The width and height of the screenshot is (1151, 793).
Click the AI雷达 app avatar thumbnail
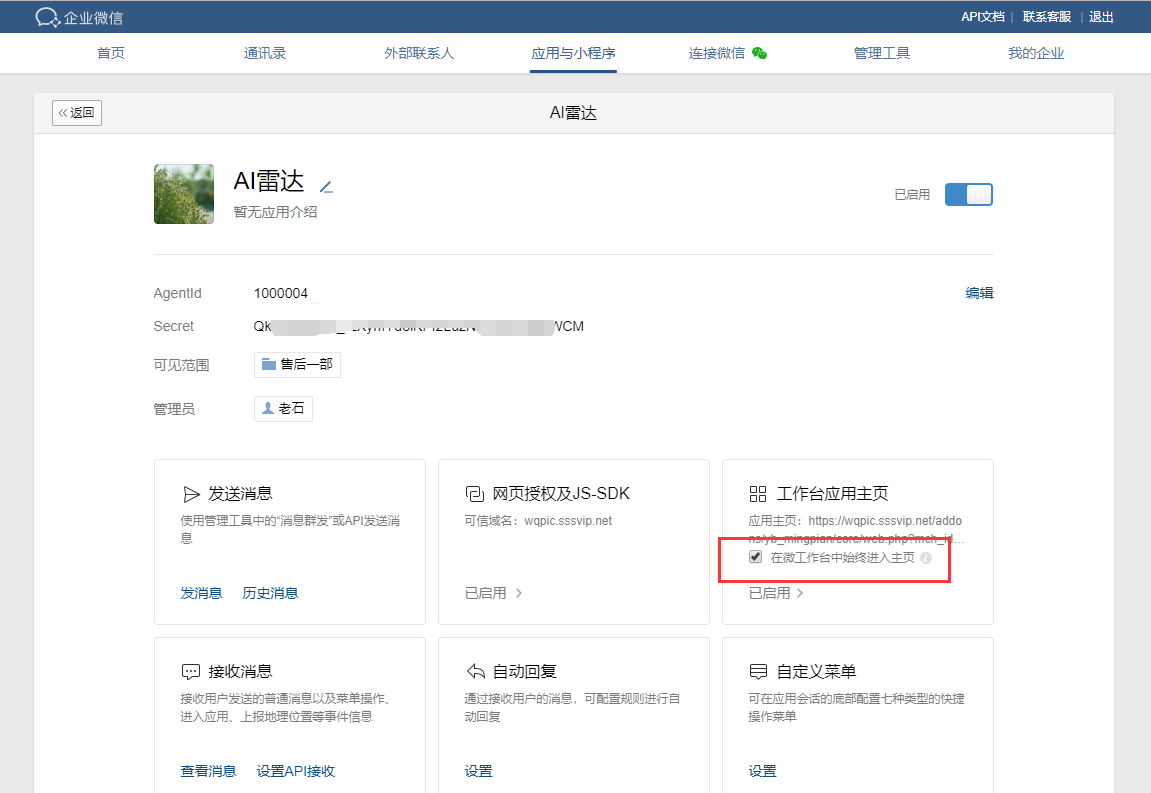click(x=184, y=194)
